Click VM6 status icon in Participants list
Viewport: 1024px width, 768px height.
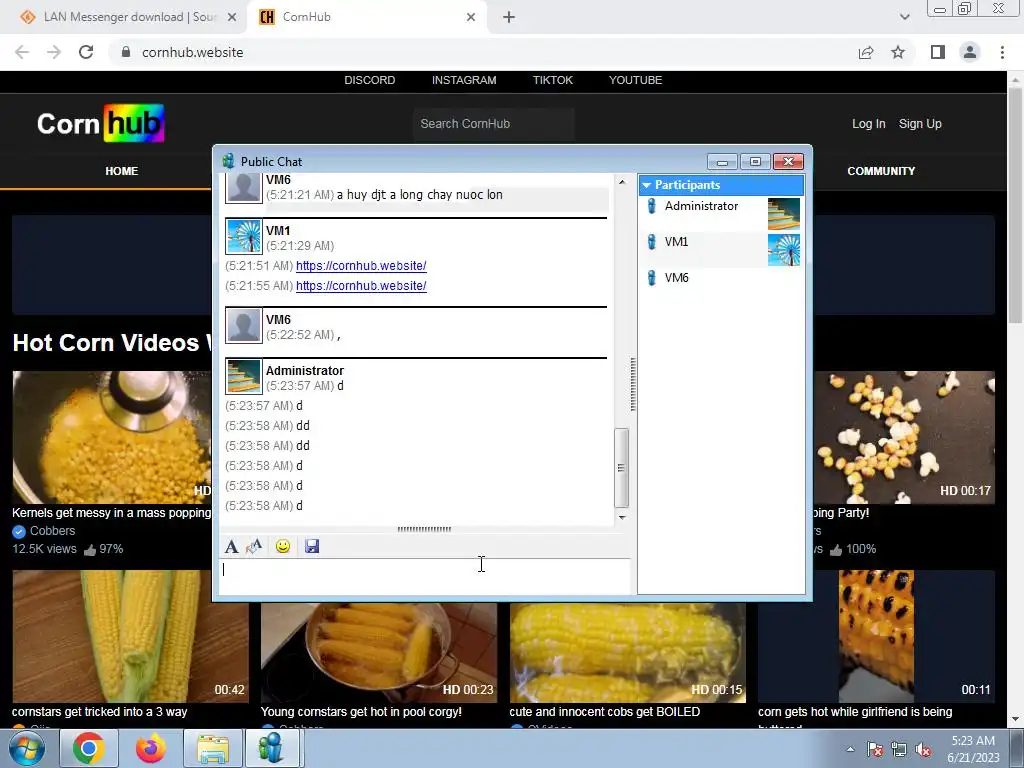(x=651, y=278)
